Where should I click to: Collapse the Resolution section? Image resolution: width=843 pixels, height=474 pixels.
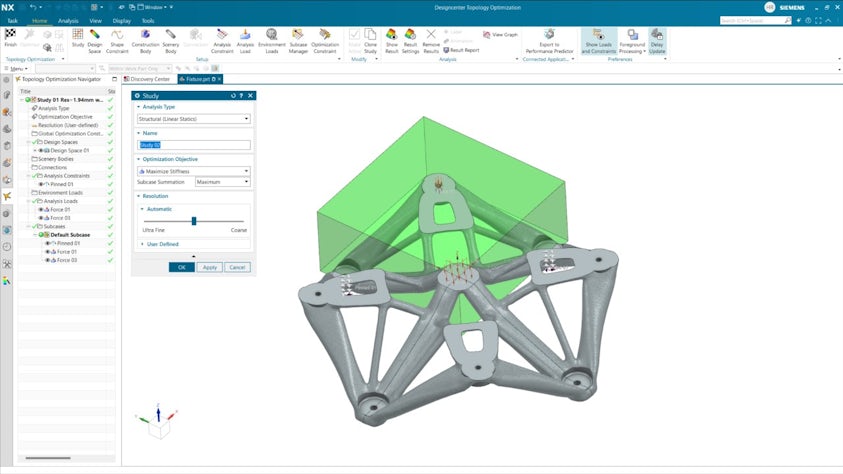coord(139,196)
